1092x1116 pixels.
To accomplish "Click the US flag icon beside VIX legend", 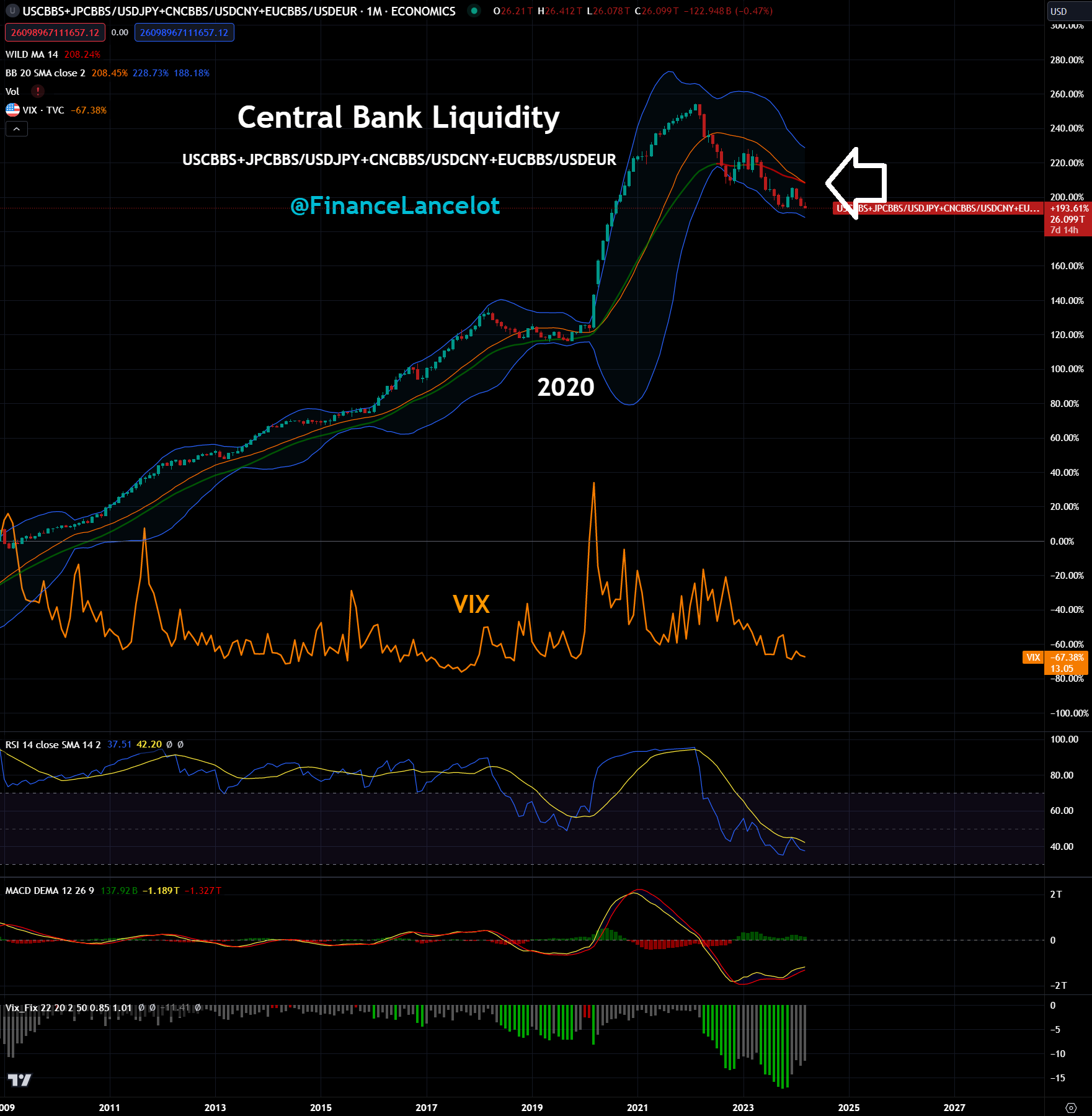I will click(12, 110).
